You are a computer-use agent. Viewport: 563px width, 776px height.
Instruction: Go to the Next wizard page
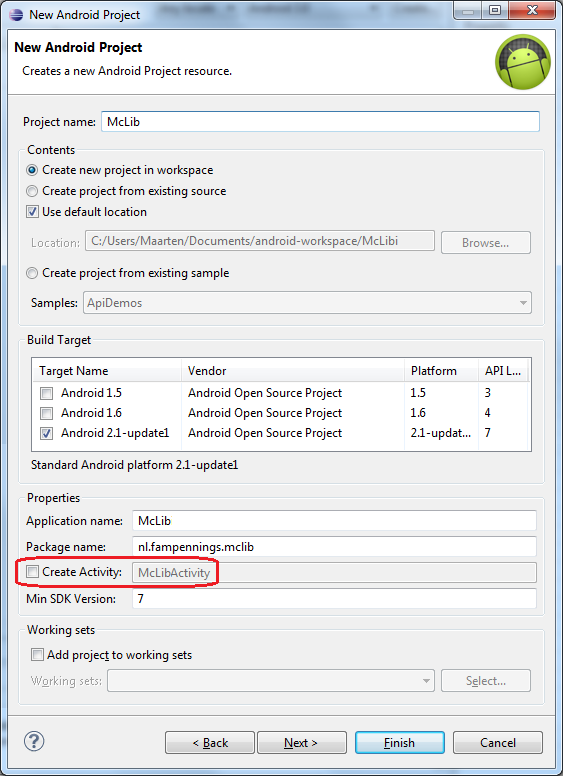click(301, 742)
